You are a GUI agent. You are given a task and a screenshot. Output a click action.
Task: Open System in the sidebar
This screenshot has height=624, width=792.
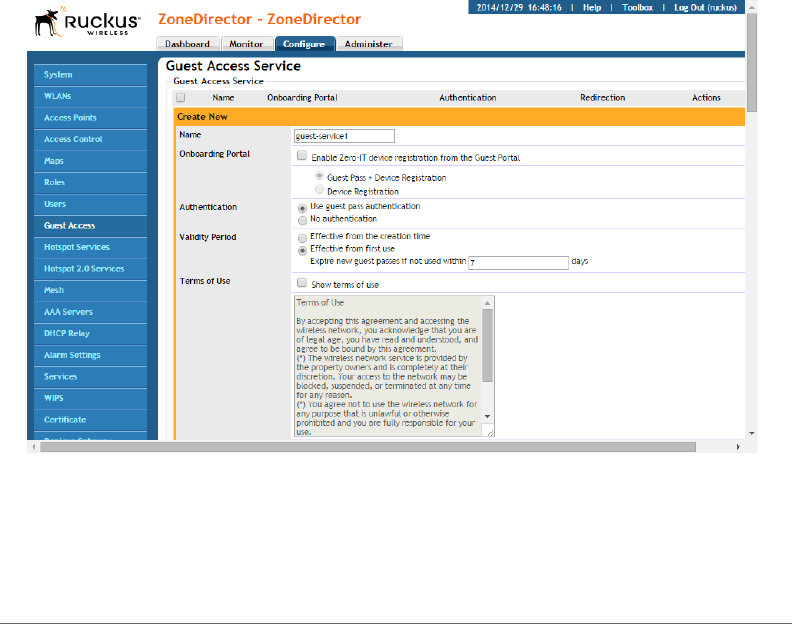(90, 75)
